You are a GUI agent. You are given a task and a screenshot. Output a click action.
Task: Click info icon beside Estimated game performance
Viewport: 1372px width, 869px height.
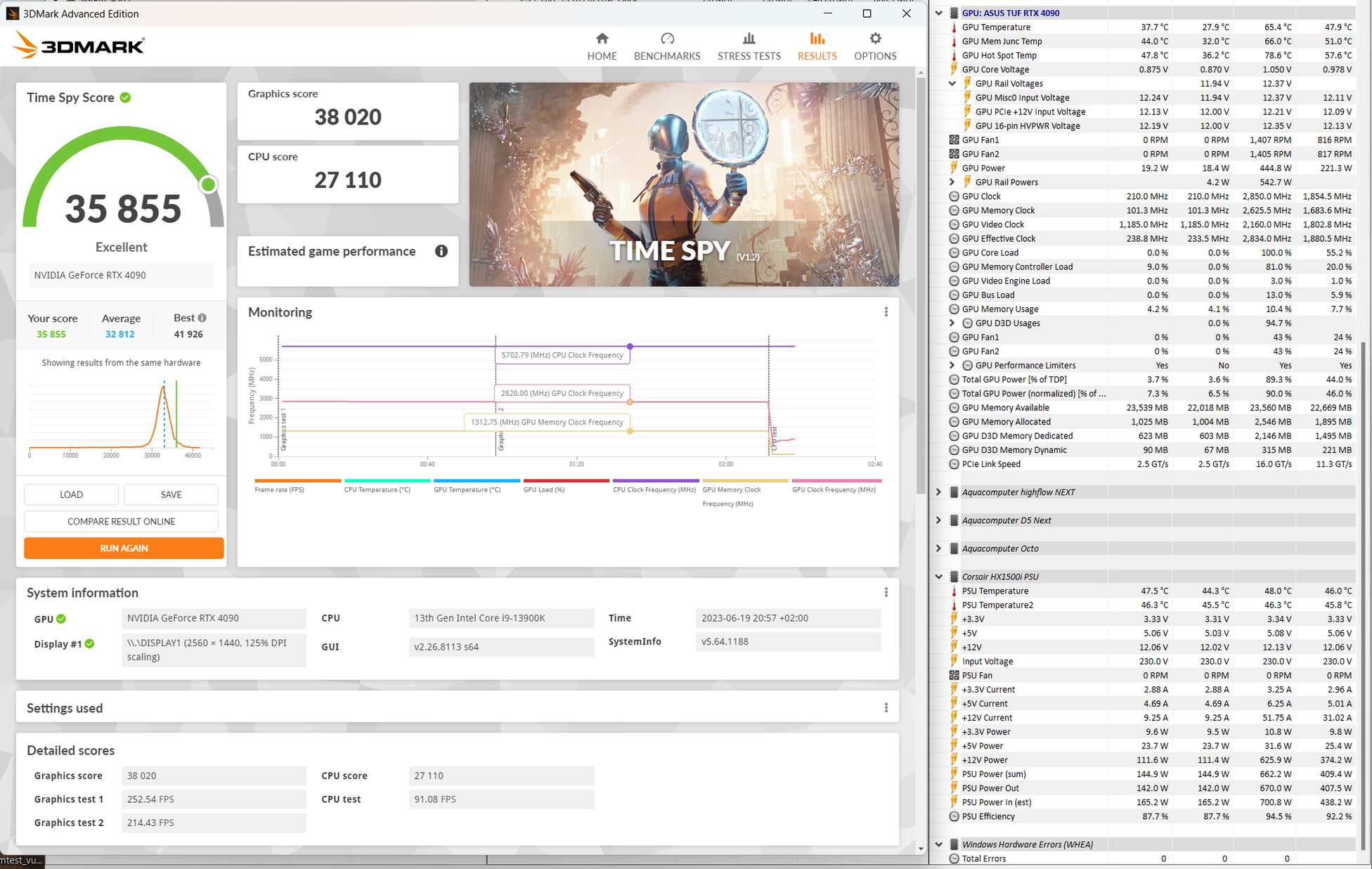[441, 251]
